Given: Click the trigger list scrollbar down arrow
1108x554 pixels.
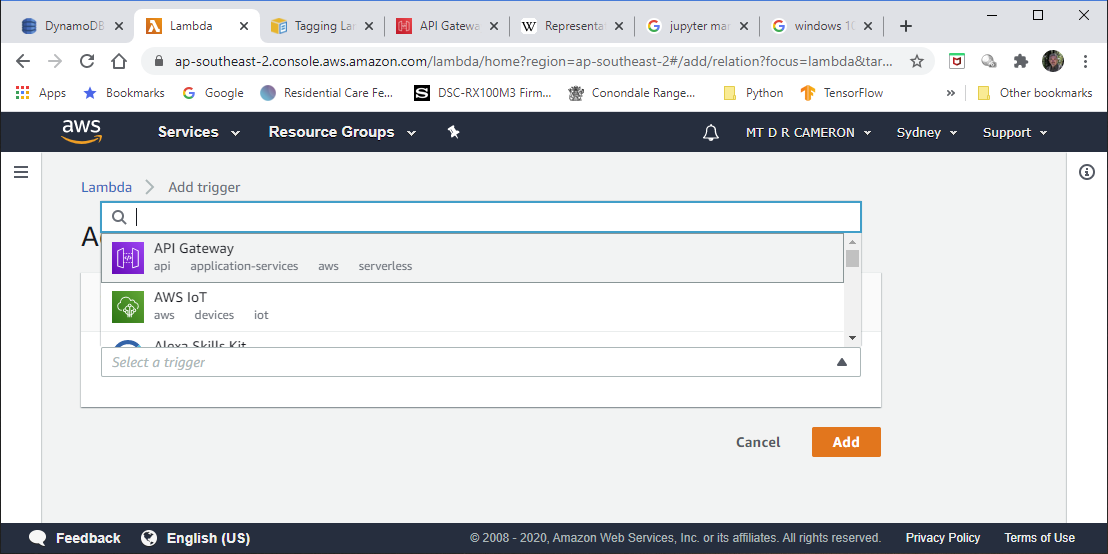Looking at the screenshot, I should pyautogui.click(x=852, y=338).
